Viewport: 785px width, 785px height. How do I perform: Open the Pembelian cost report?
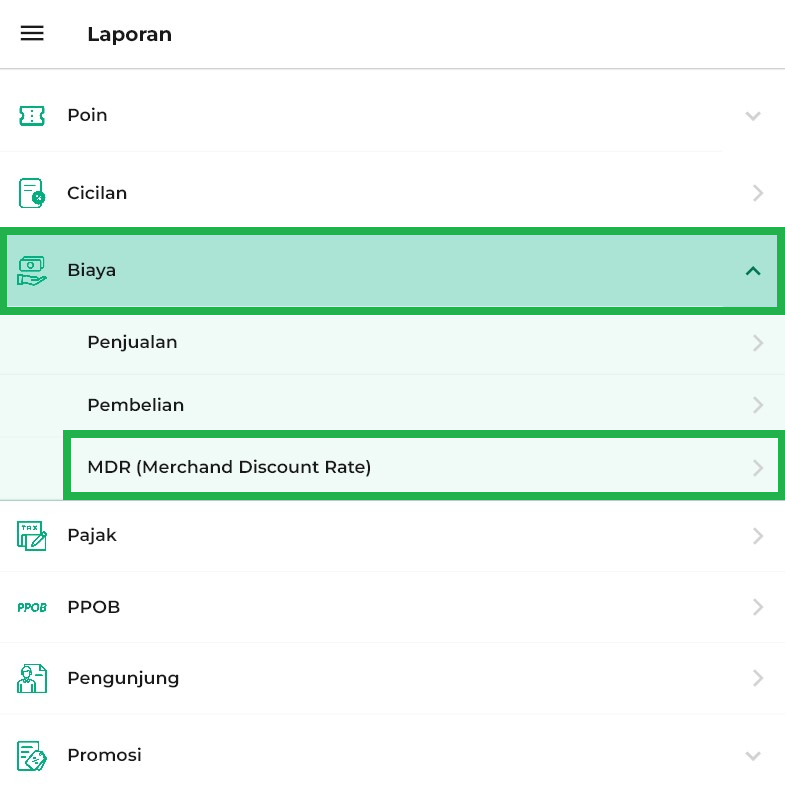(135, 405)
